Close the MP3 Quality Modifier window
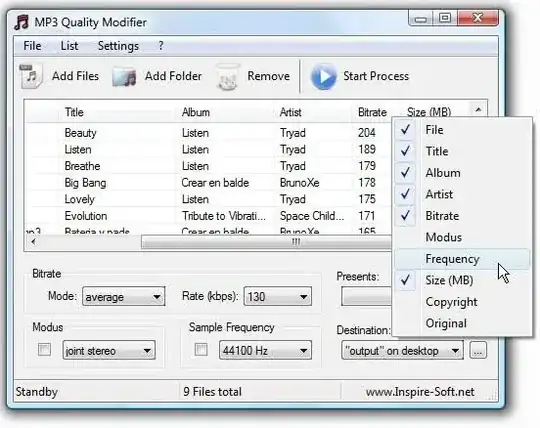 coord(478,18)
